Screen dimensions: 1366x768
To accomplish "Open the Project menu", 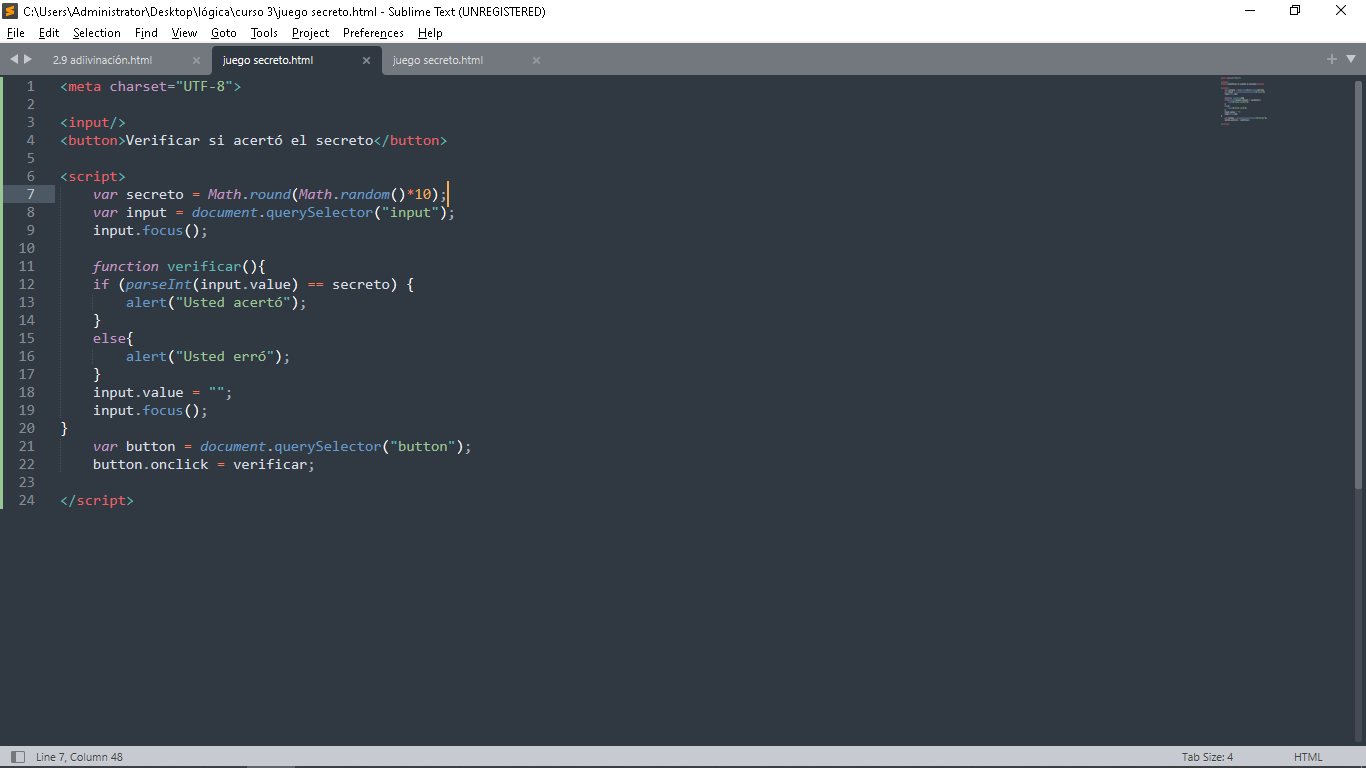I will (311, 33).
